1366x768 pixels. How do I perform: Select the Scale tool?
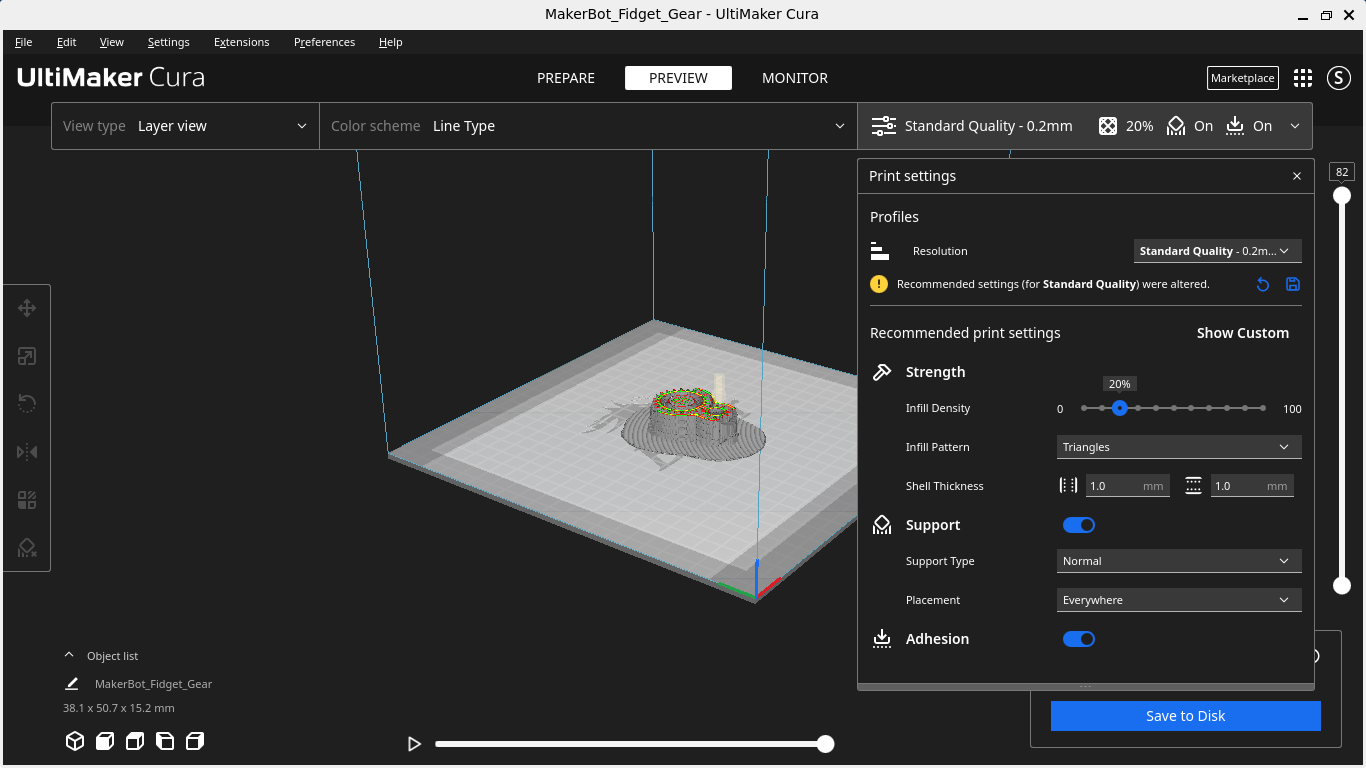(26, 356)
